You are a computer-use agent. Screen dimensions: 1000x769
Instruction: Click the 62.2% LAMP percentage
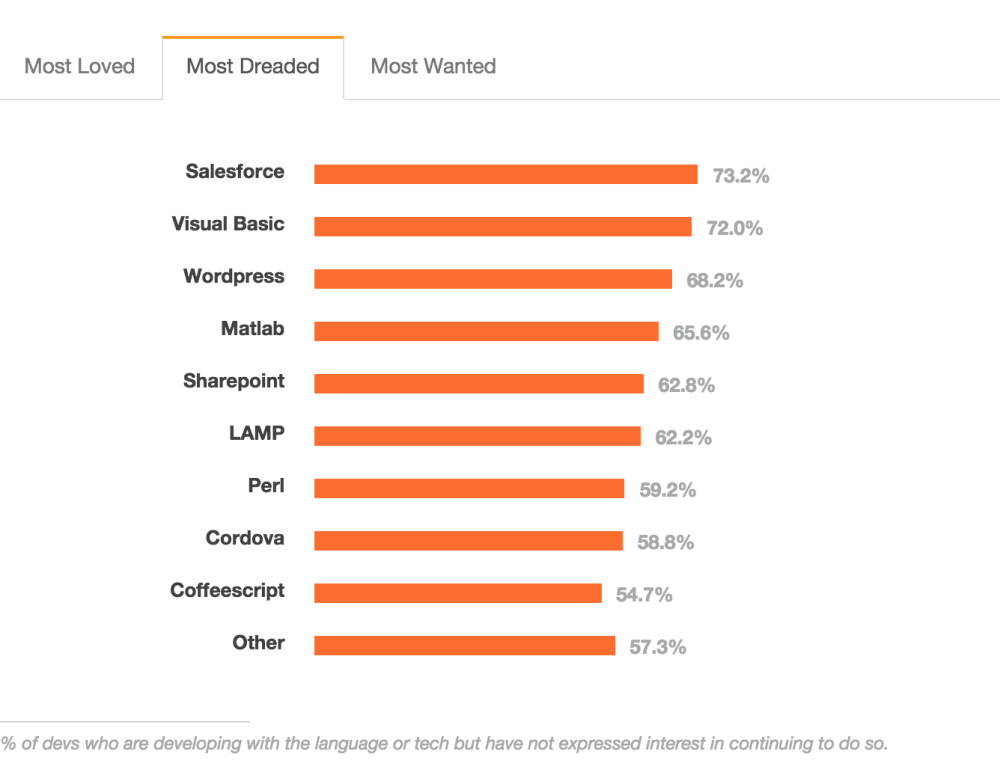pyautogui.click(x=683, y=437)
